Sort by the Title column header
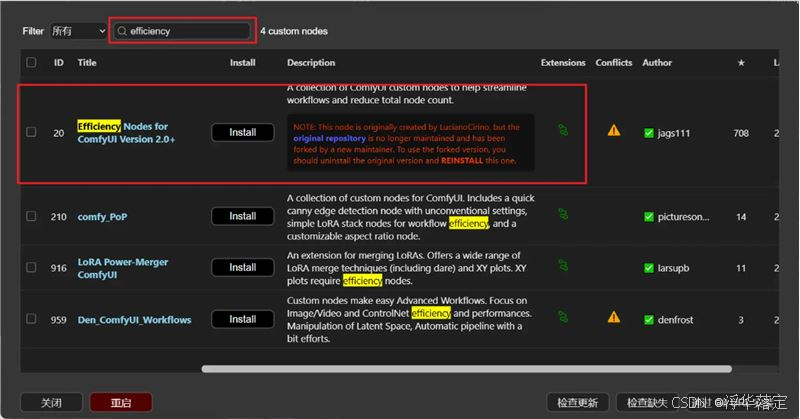 (x=87, y=62)
